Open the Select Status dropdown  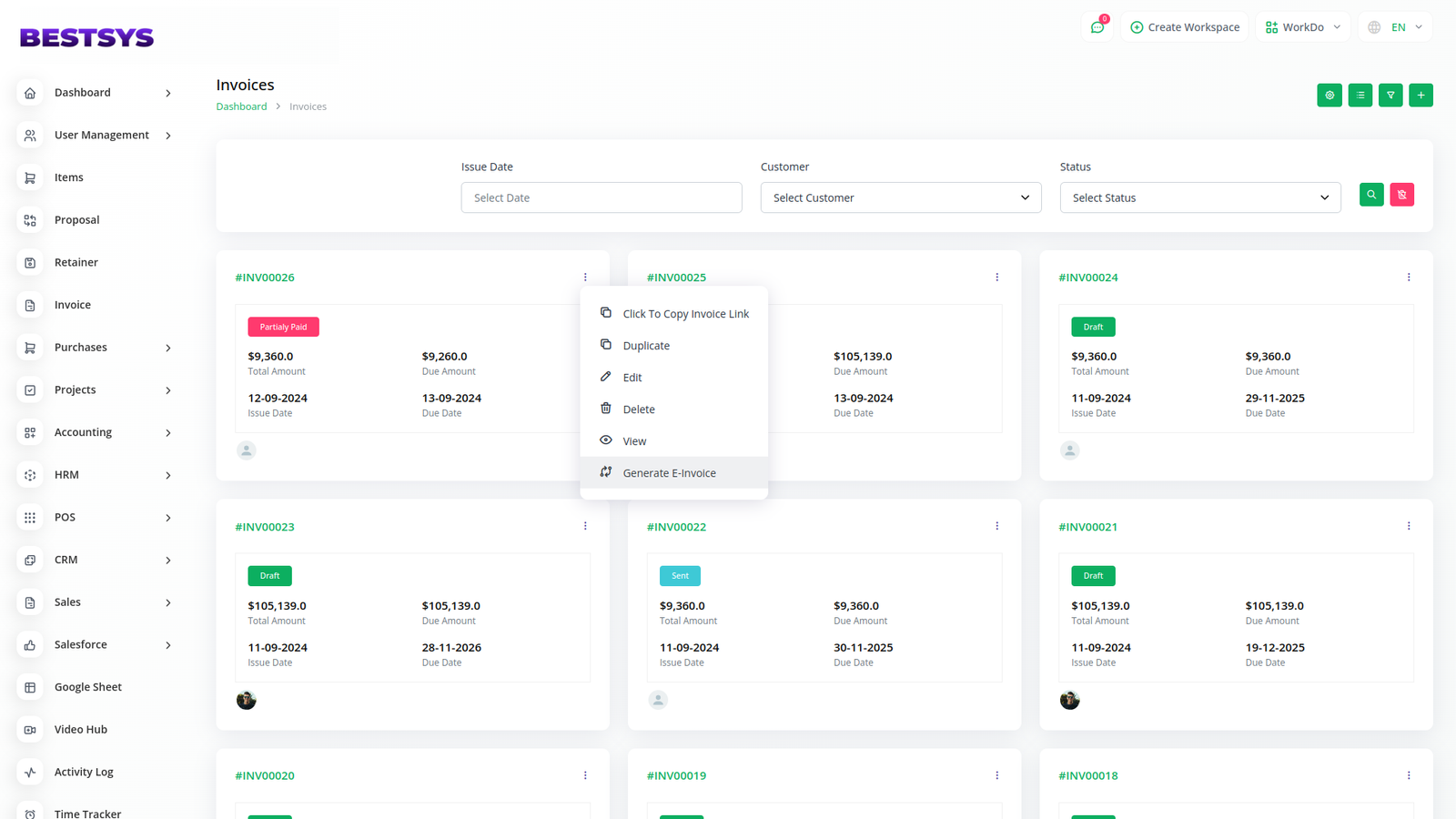[1199, 197]
